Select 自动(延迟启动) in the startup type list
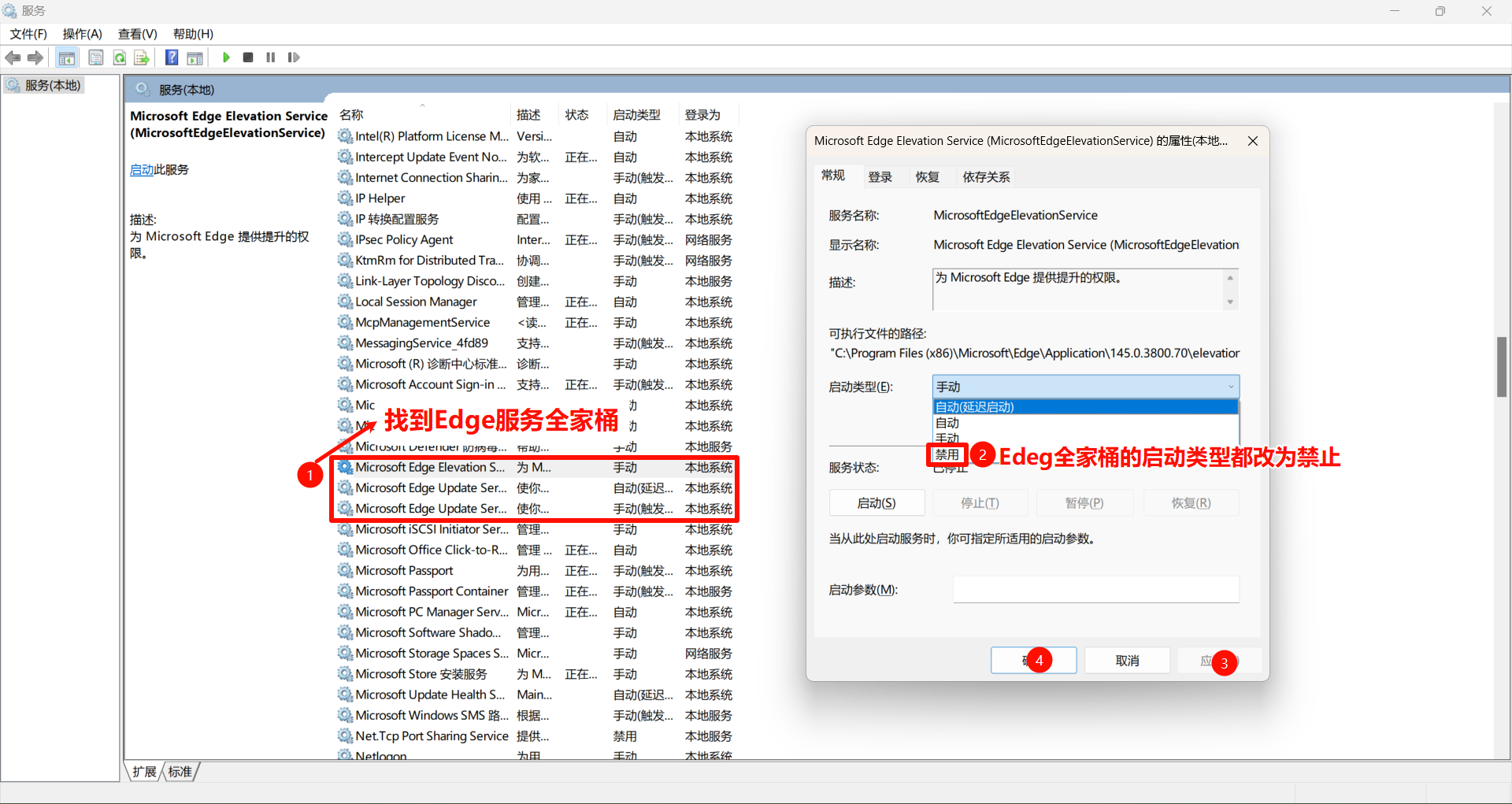Screen dimensions: 1512x804 (975, 406)
